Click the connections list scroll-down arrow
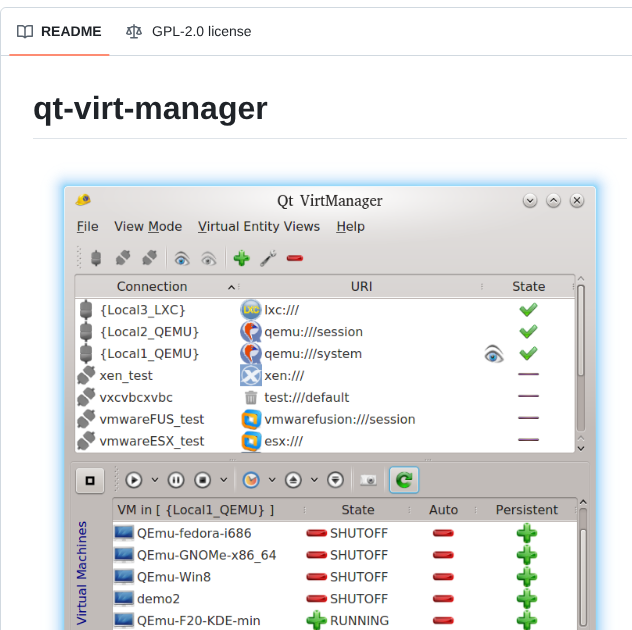This screenshot has width=632, height=630. 581,448
